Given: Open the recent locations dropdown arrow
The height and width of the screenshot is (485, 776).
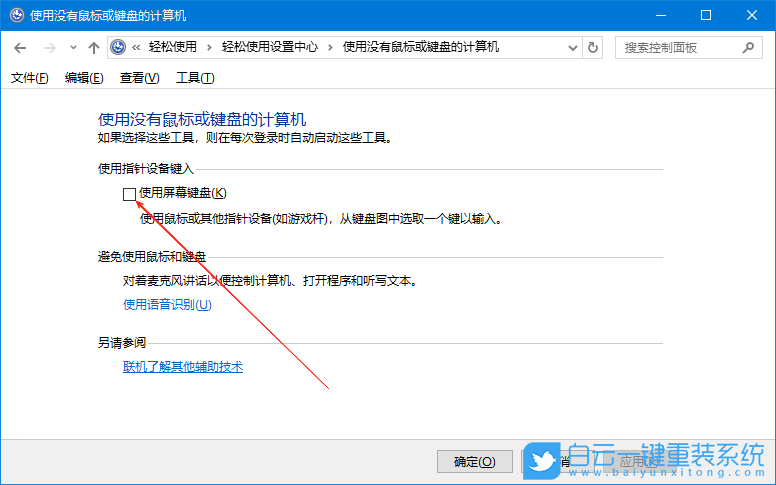Looking at the screenshot, I should tap(73, 48).
